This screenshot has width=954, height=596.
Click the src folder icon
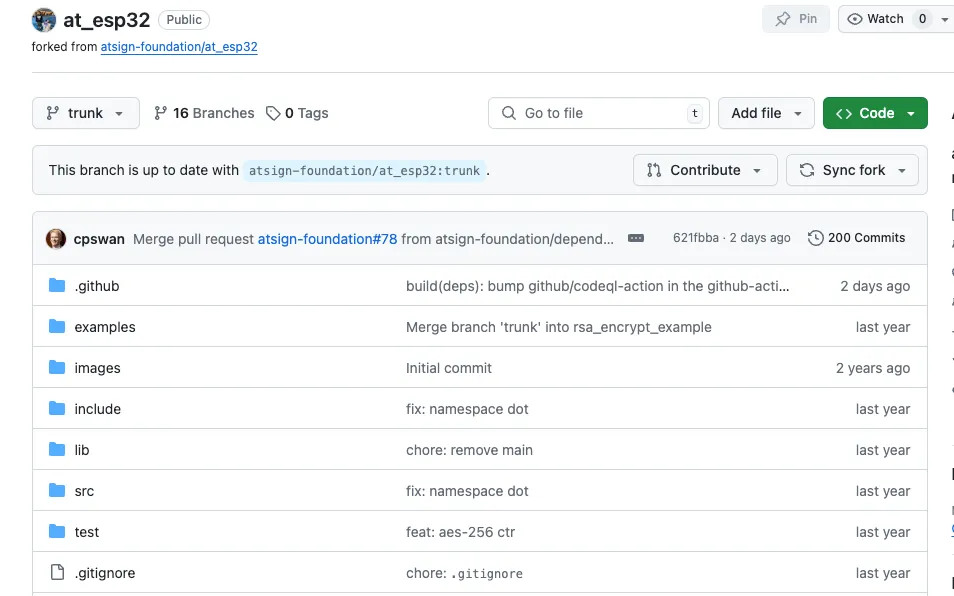pos(57,490)
